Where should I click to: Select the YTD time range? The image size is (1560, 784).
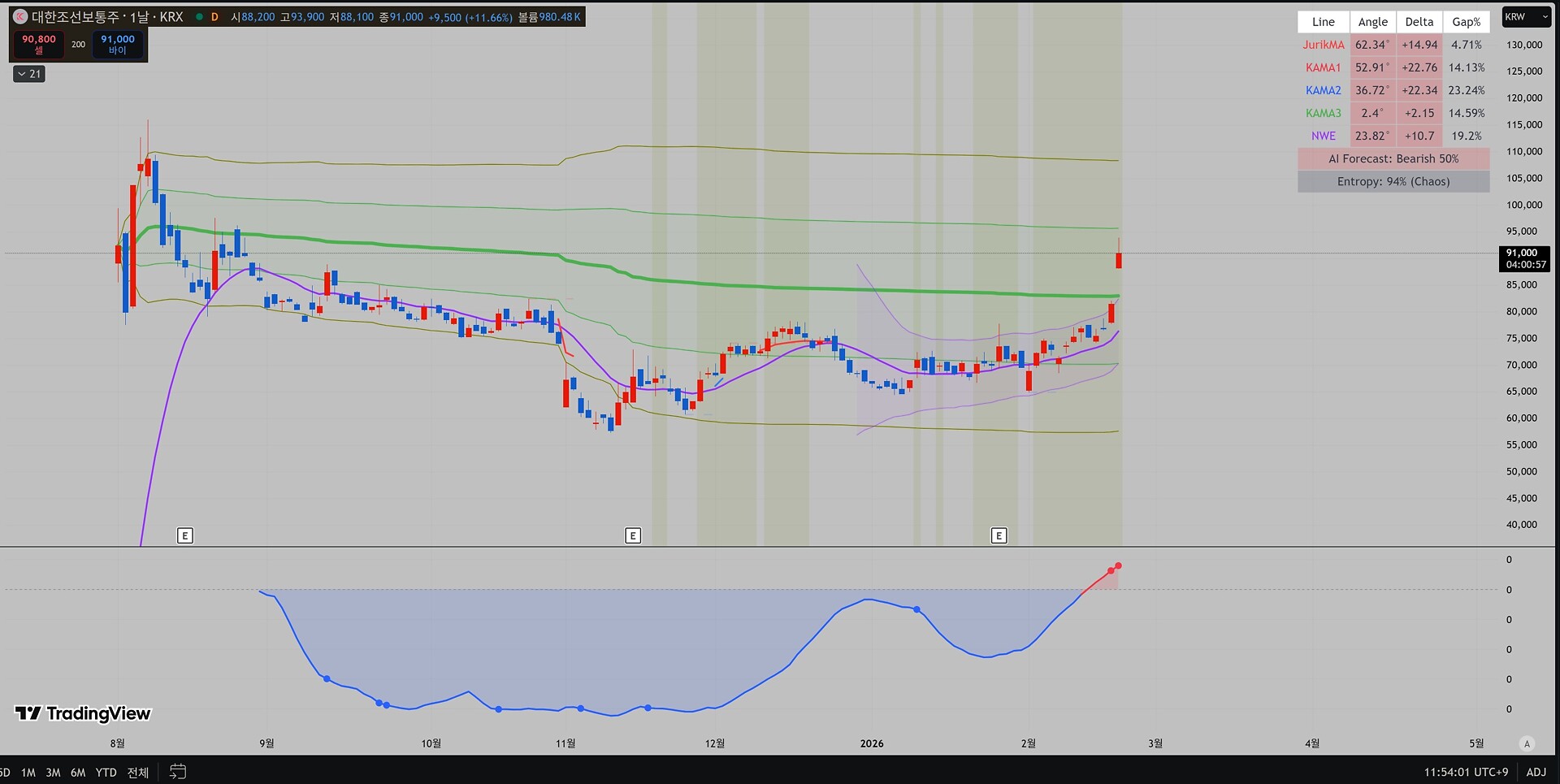tap(106, 772)
